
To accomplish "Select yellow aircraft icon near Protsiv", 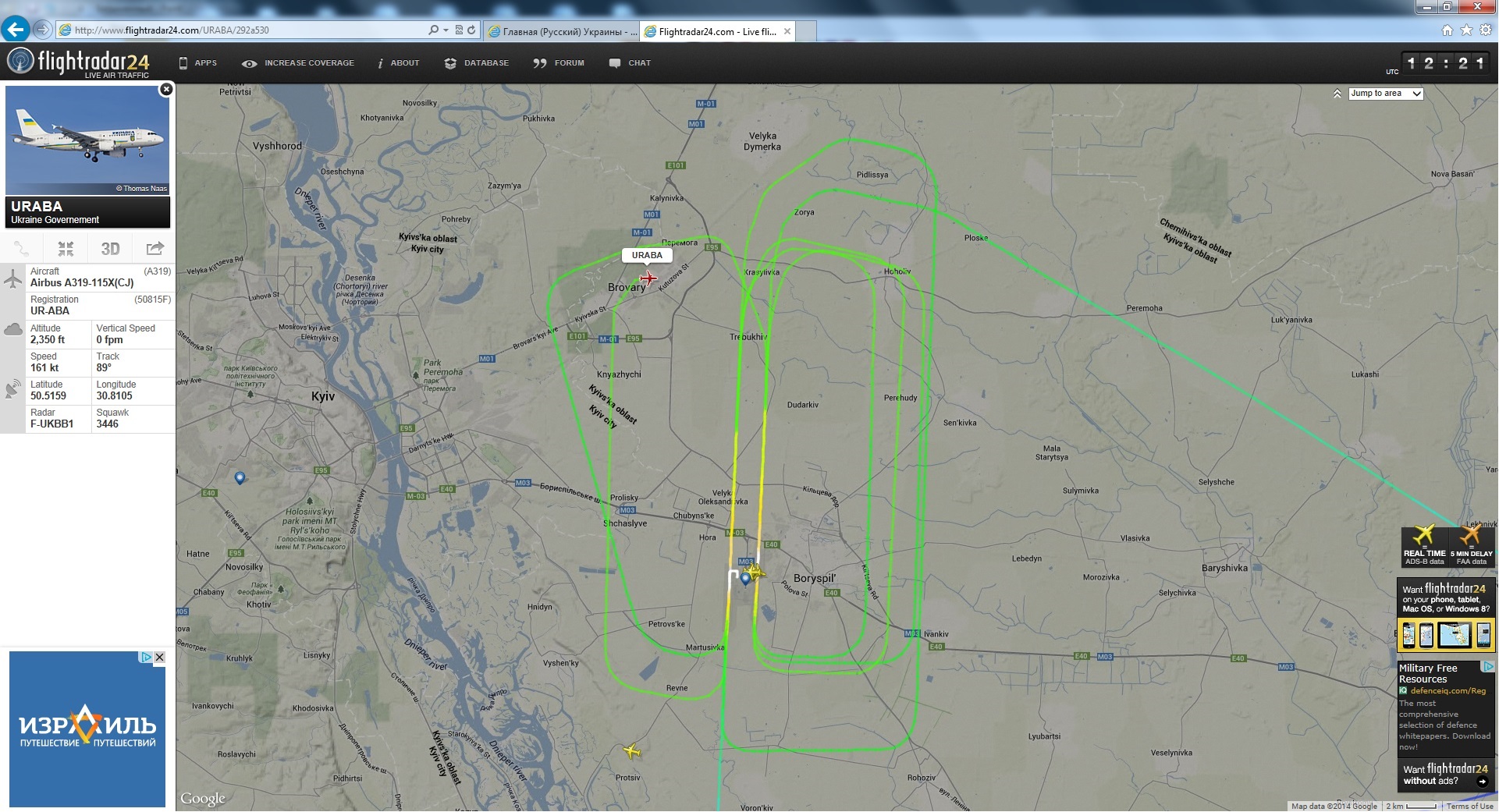I will point(631,751).
